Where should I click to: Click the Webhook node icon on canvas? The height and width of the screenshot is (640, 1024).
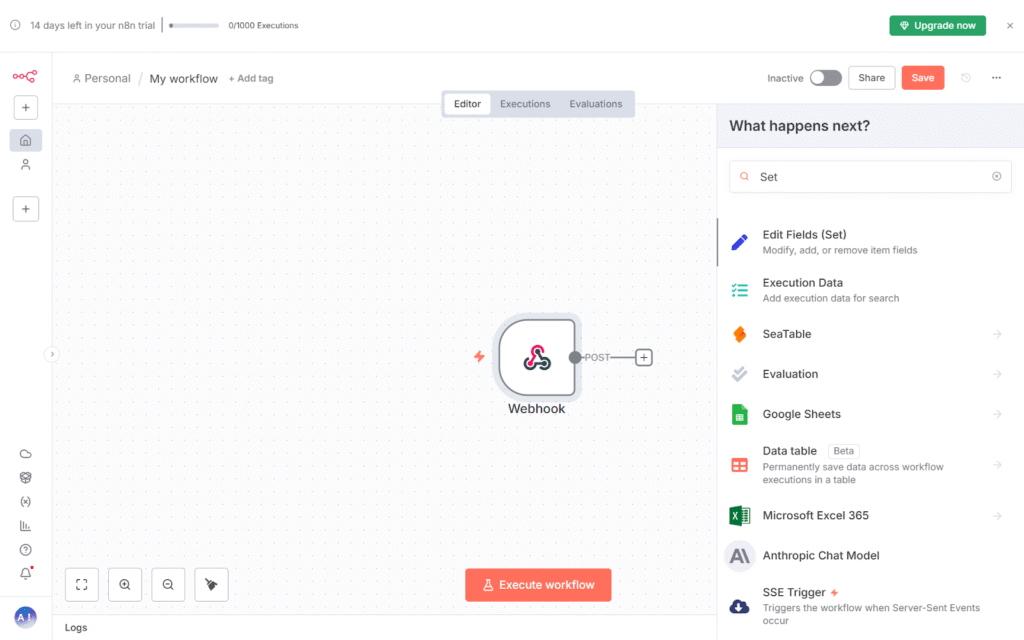537,357
